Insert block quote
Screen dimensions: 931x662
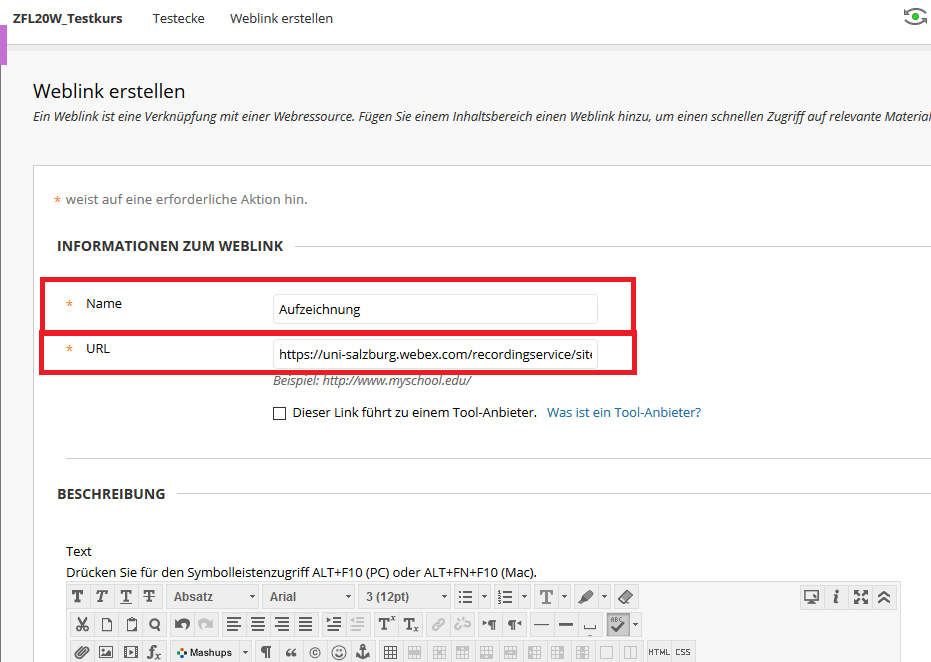pos(291,653)
